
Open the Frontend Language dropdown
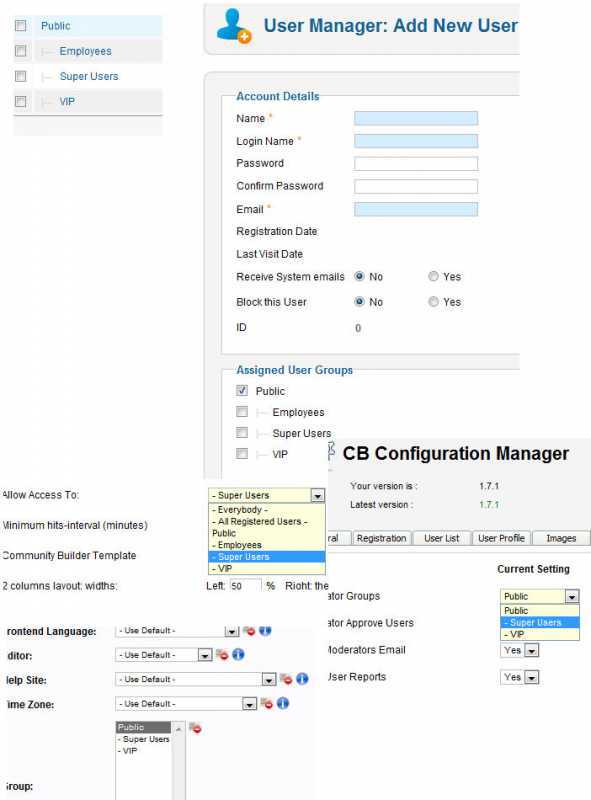(177, 631)
